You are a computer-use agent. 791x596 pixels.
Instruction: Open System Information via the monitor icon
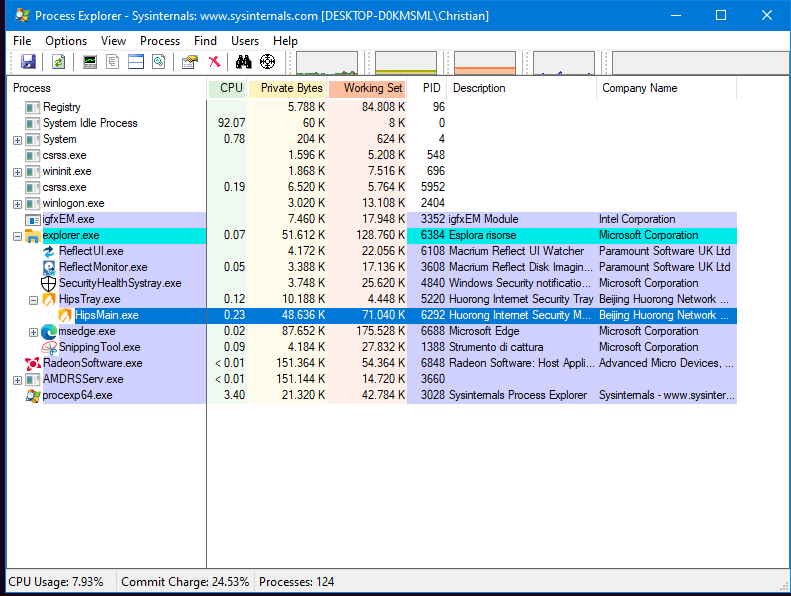(x=90, y=62)
